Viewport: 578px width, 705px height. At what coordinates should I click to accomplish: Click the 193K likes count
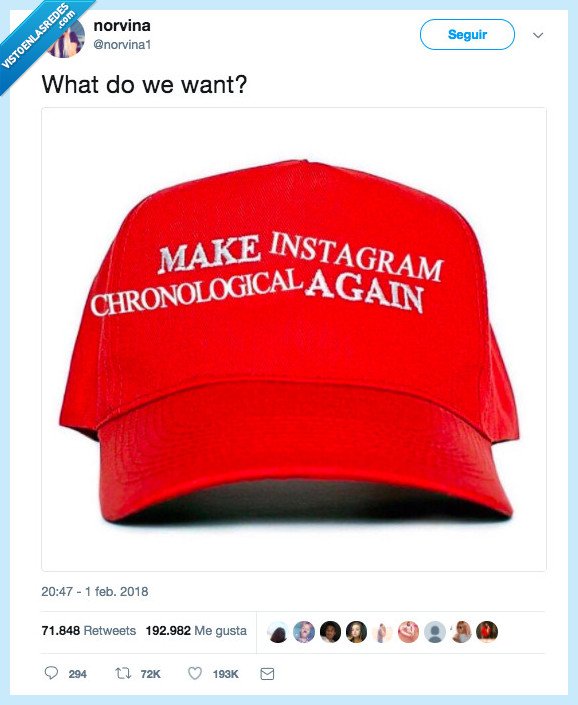click(x=226, y=674)
